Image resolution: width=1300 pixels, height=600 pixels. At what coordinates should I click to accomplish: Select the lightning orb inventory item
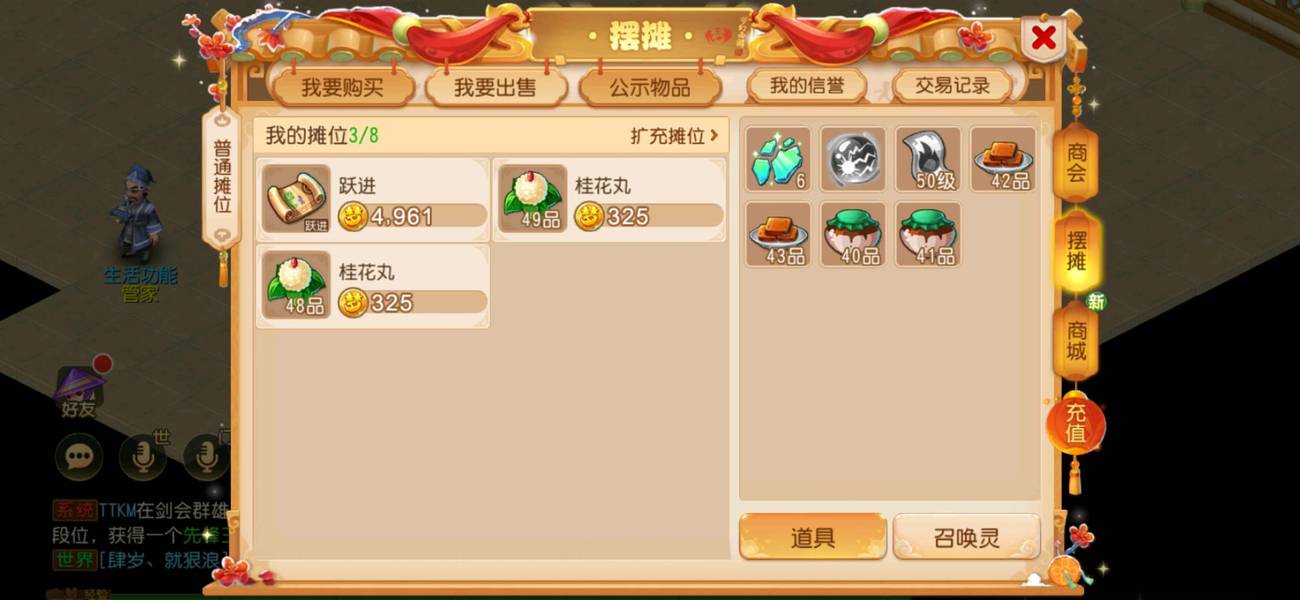(853, 159)
